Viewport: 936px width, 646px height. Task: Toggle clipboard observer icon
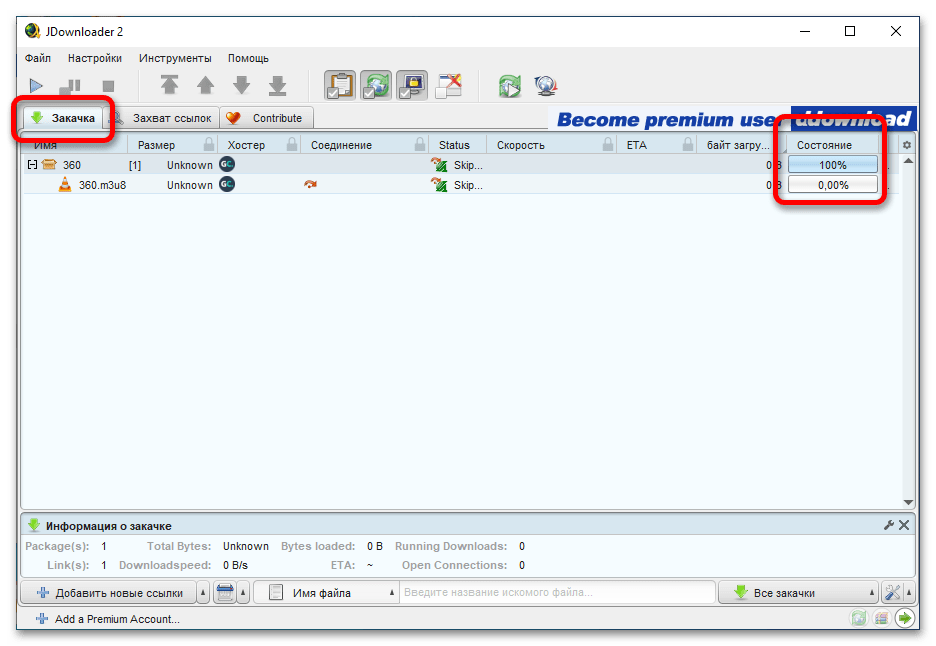(340, 85)
